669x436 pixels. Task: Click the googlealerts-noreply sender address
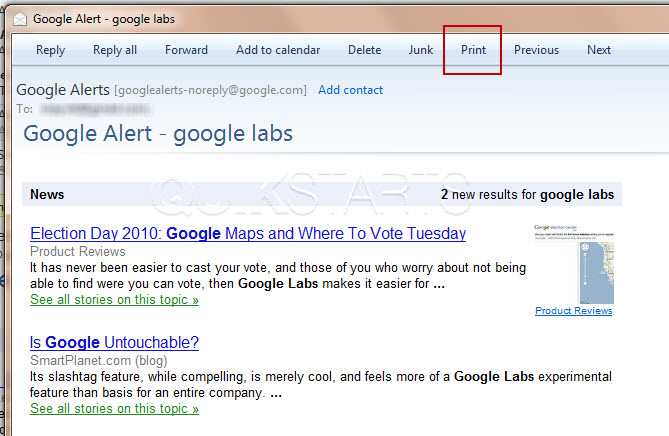tap(210, 90)
